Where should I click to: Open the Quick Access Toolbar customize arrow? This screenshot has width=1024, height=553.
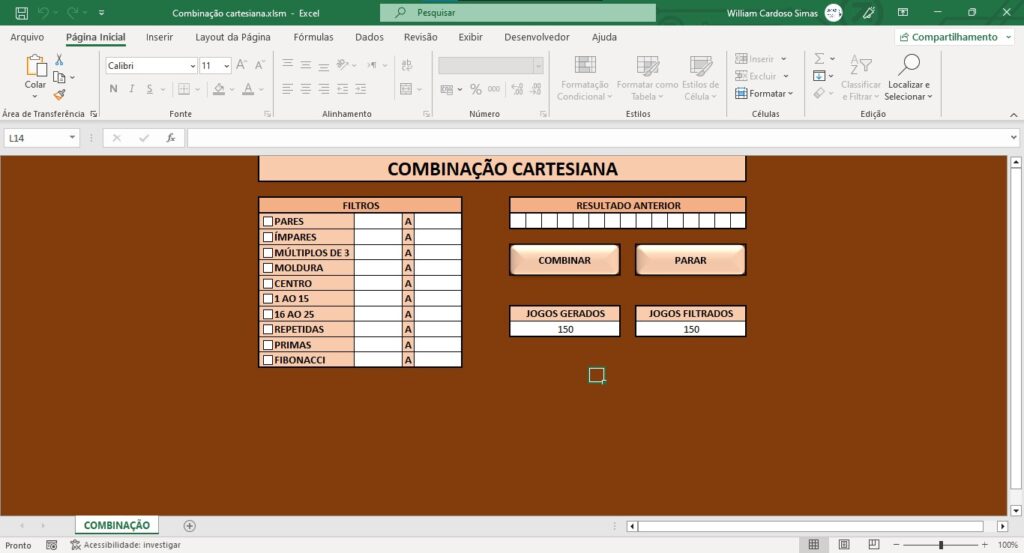tap(101, 12)
